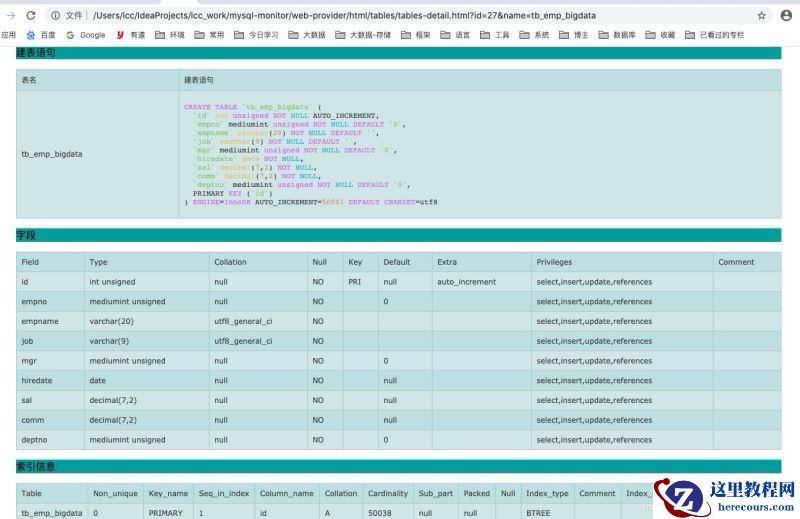800x519 pixels.
Task: Select the id field cell
Action: click(x=50, y=282)
